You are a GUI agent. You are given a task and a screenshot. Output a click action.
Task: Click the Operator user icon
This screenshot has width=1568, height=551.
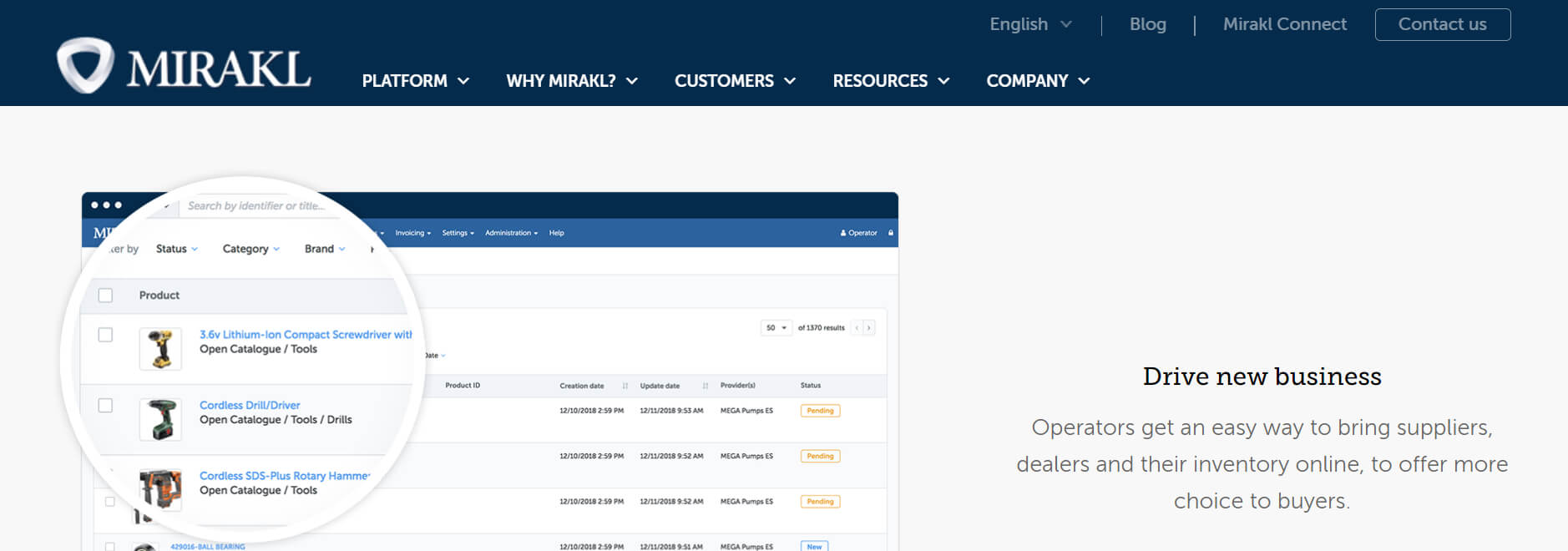point(843,233)
